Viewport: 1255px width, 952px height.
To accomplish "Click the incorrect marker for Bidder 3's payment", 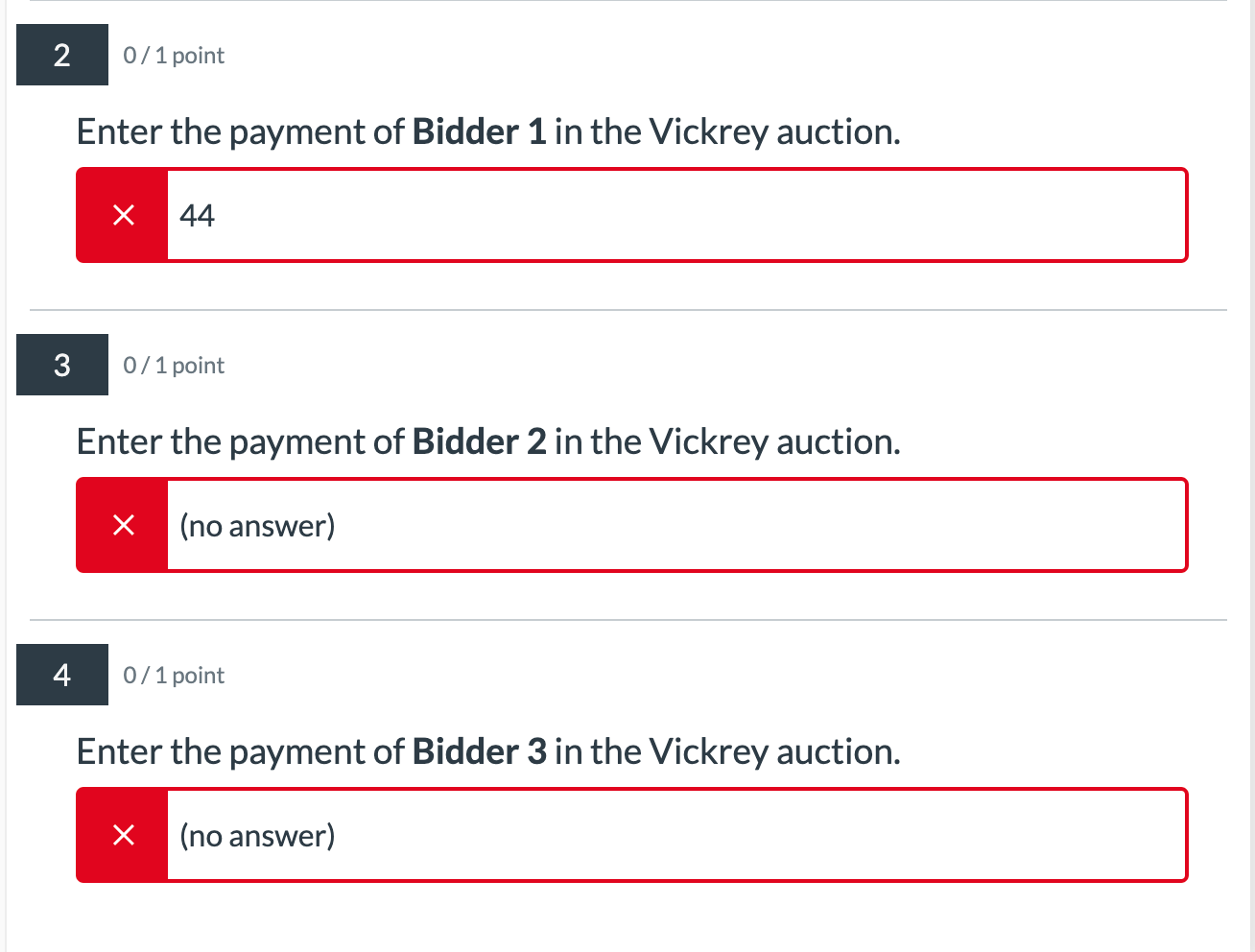I will click(122, 835).
